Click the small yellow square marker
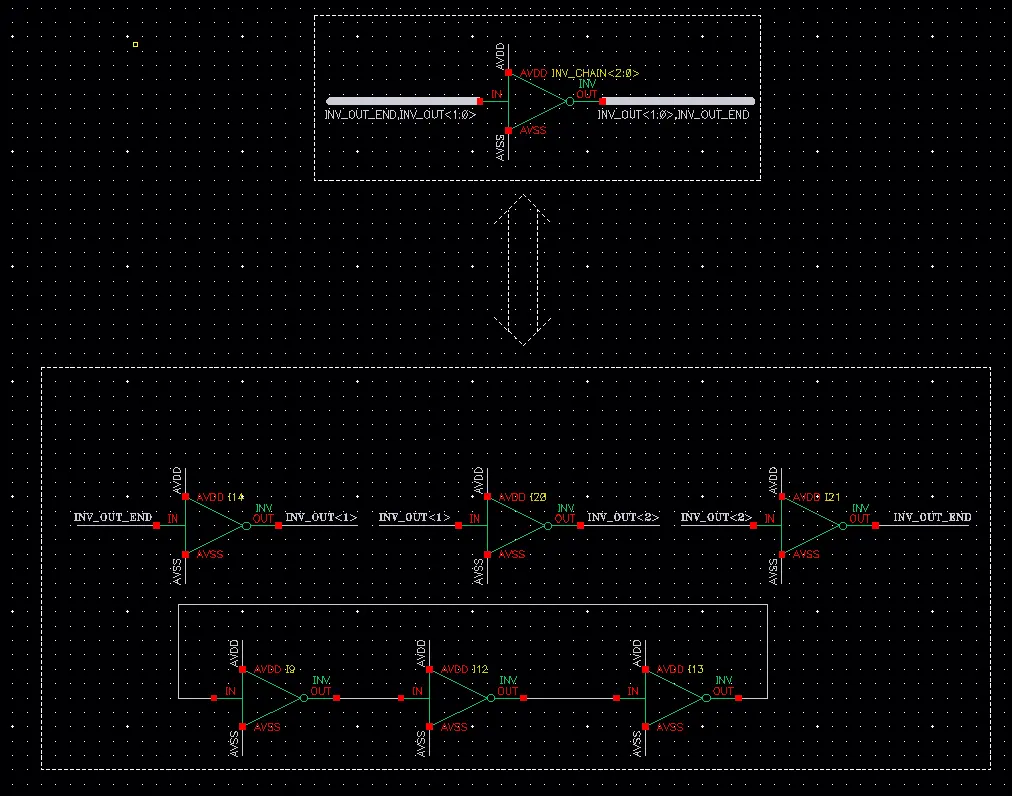 pyautogui.click(x=136, y=45)
